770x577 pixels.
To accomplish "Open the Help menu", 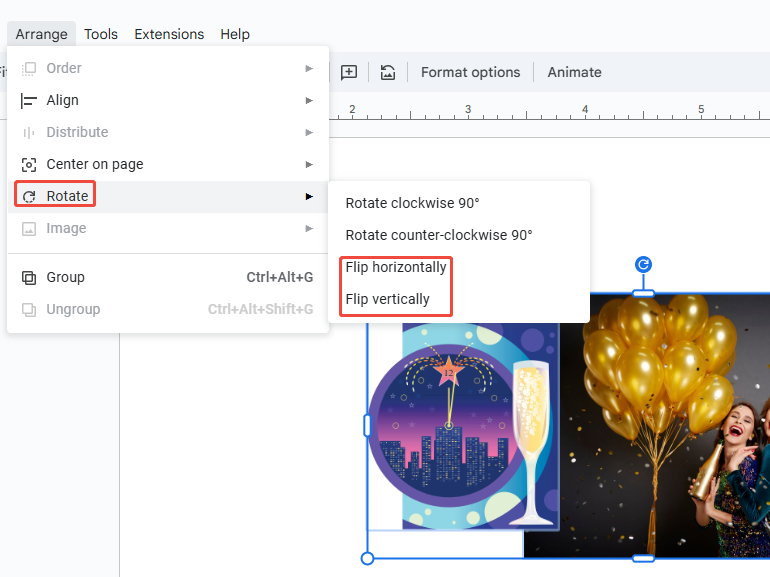I will [235, 34].
